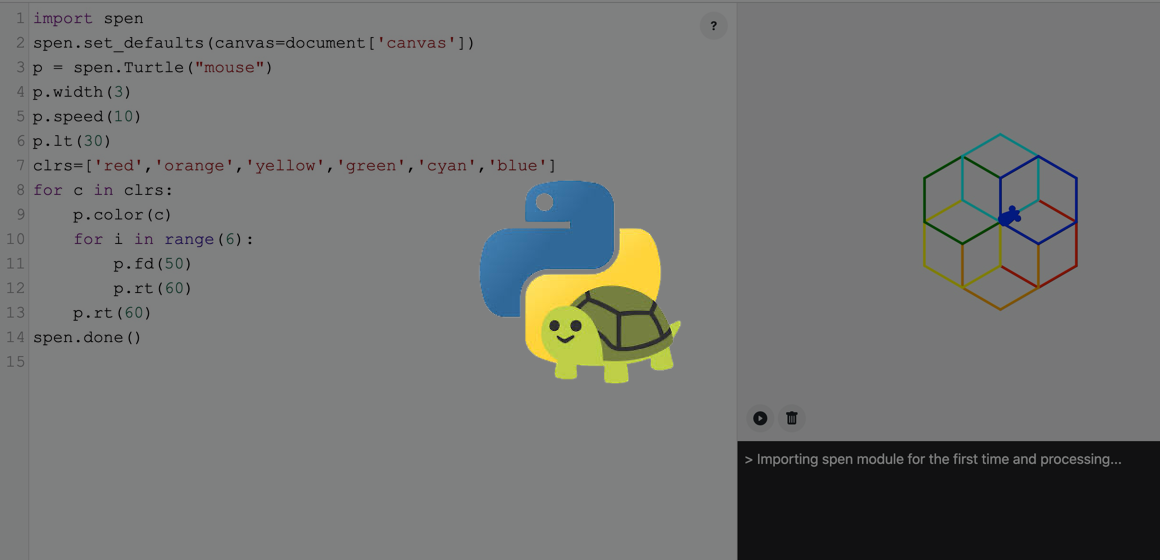The height and width of the screenshot is (560, 1160).
Task: Run the code with the play button
Action: click(x=760, y=418)
